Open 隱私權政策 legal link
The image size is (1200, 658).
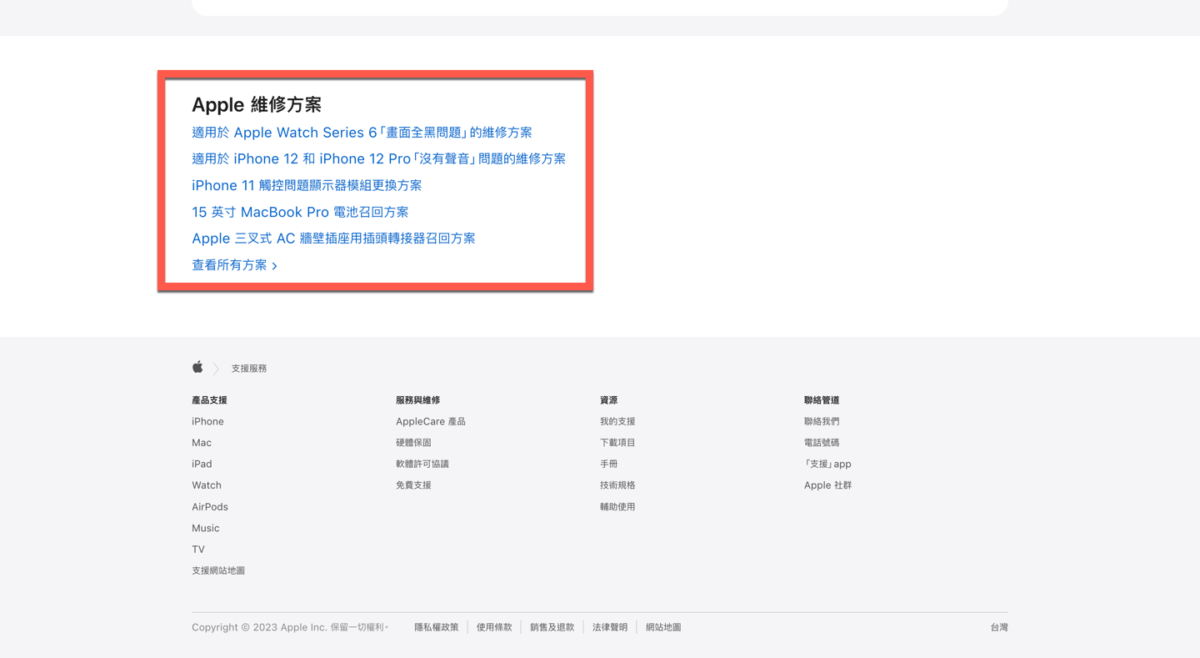437,627
